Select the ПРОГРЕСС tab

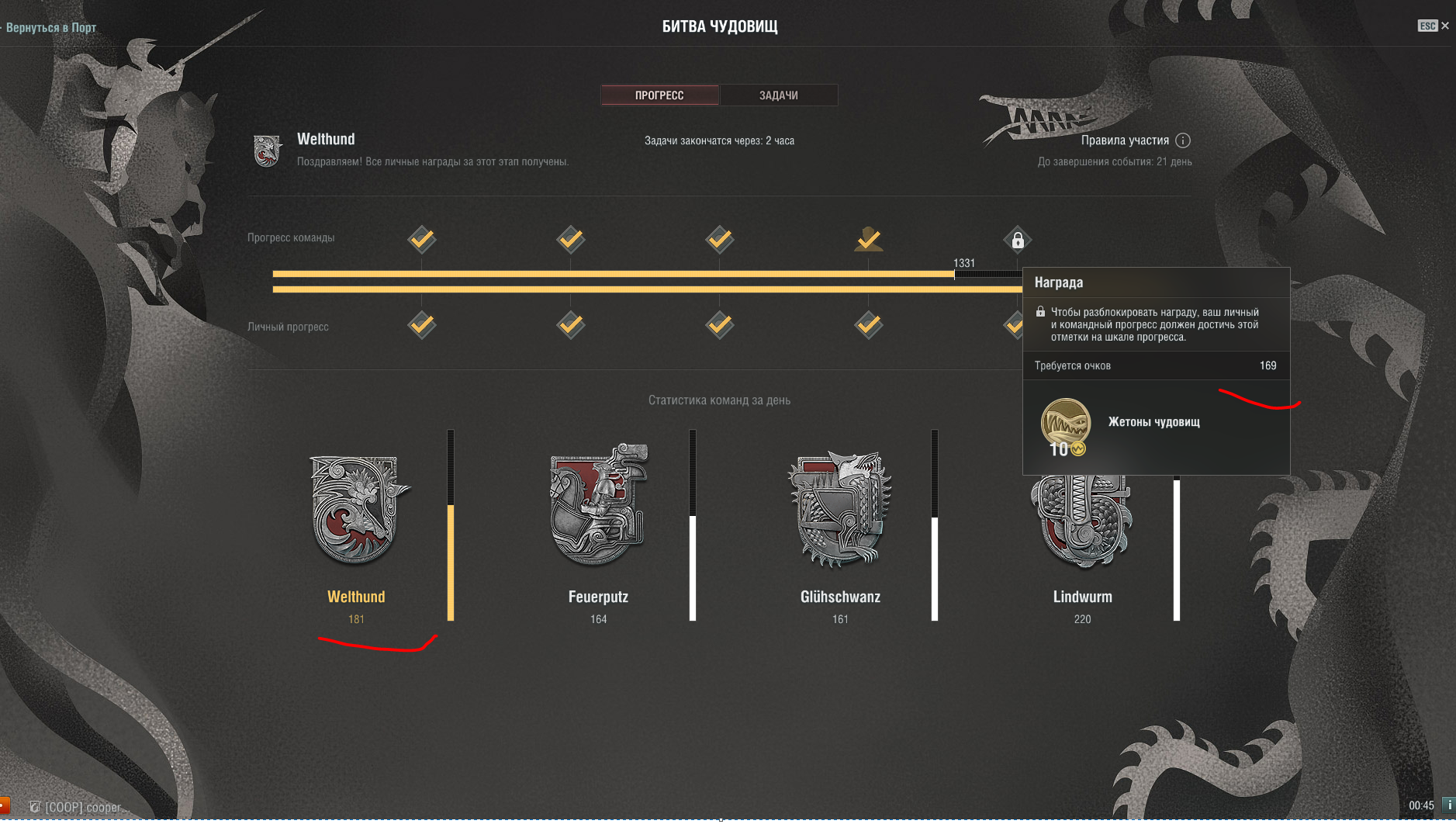659,95
